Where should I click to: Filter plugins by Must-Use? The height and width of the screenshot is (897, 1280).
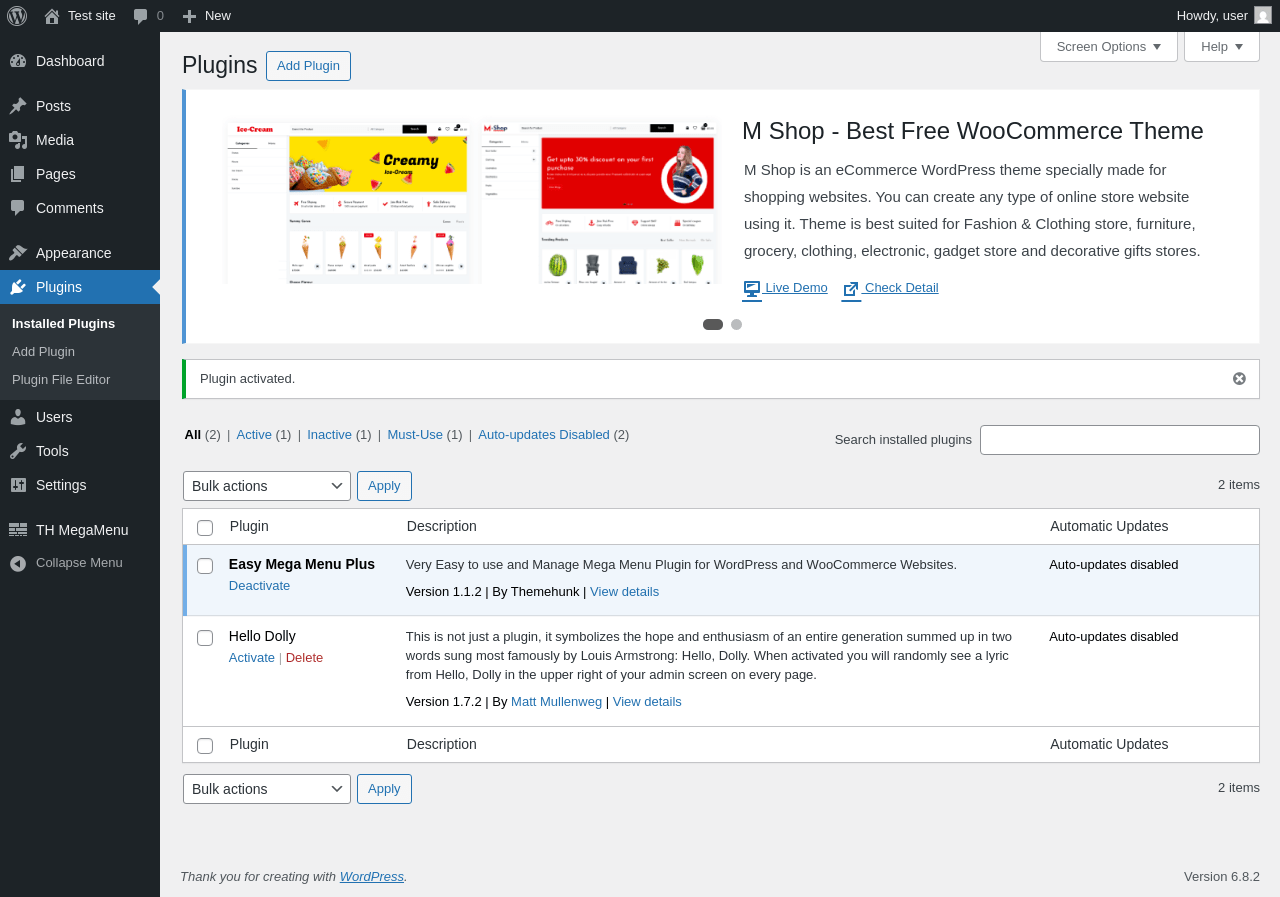tap(415, 435)
